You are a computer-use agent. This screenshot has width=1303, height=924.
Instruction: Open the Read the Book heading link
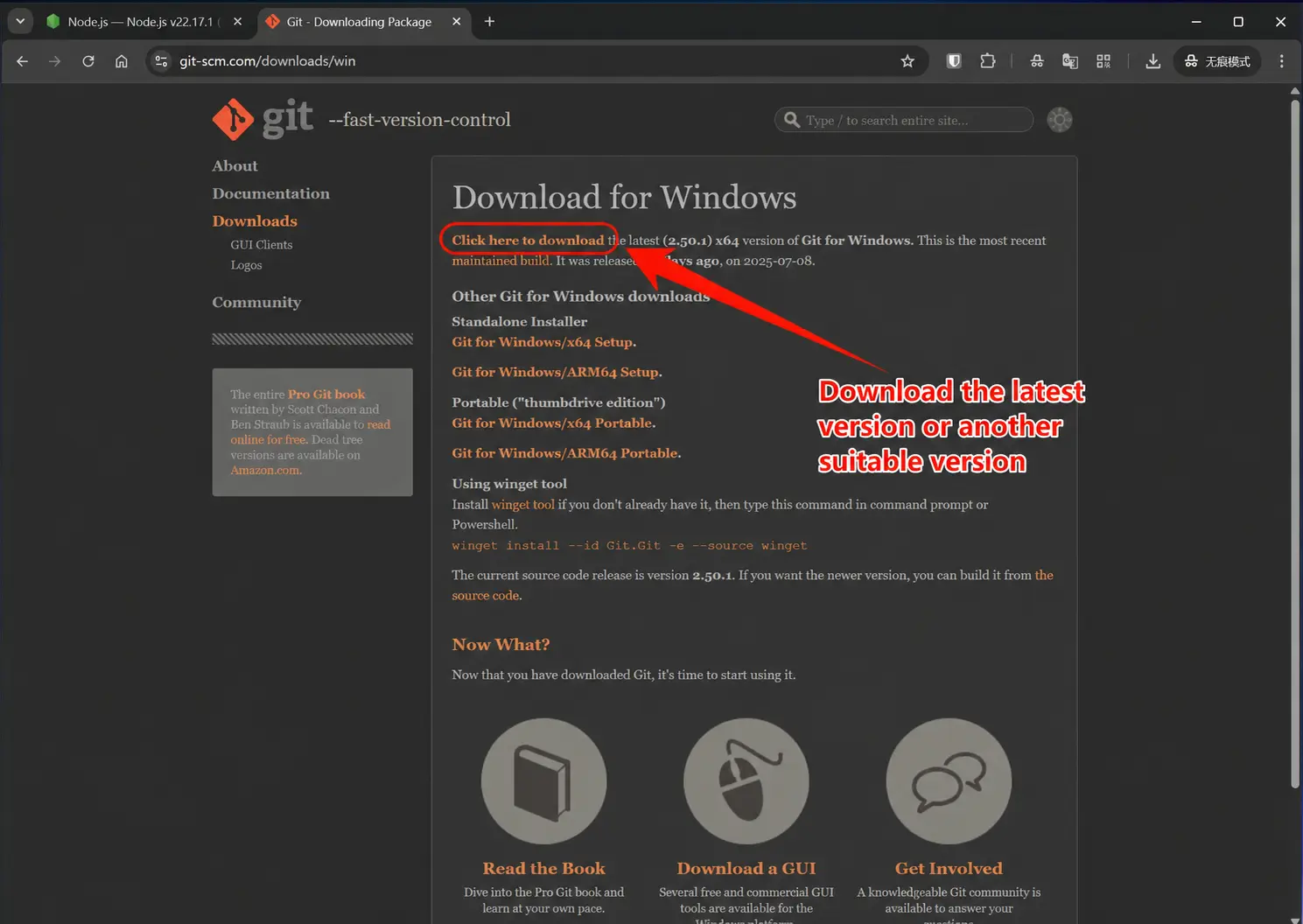(543, 869)
